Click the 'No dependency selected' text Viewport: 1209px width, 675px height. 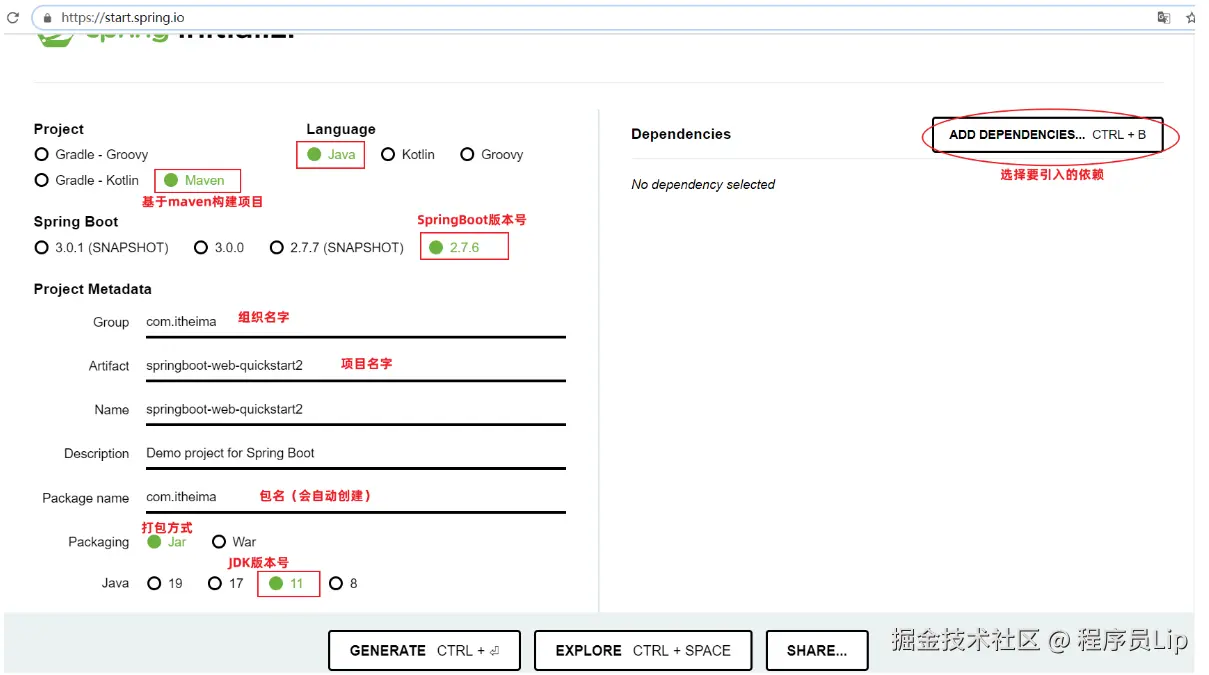coord(703,184)
